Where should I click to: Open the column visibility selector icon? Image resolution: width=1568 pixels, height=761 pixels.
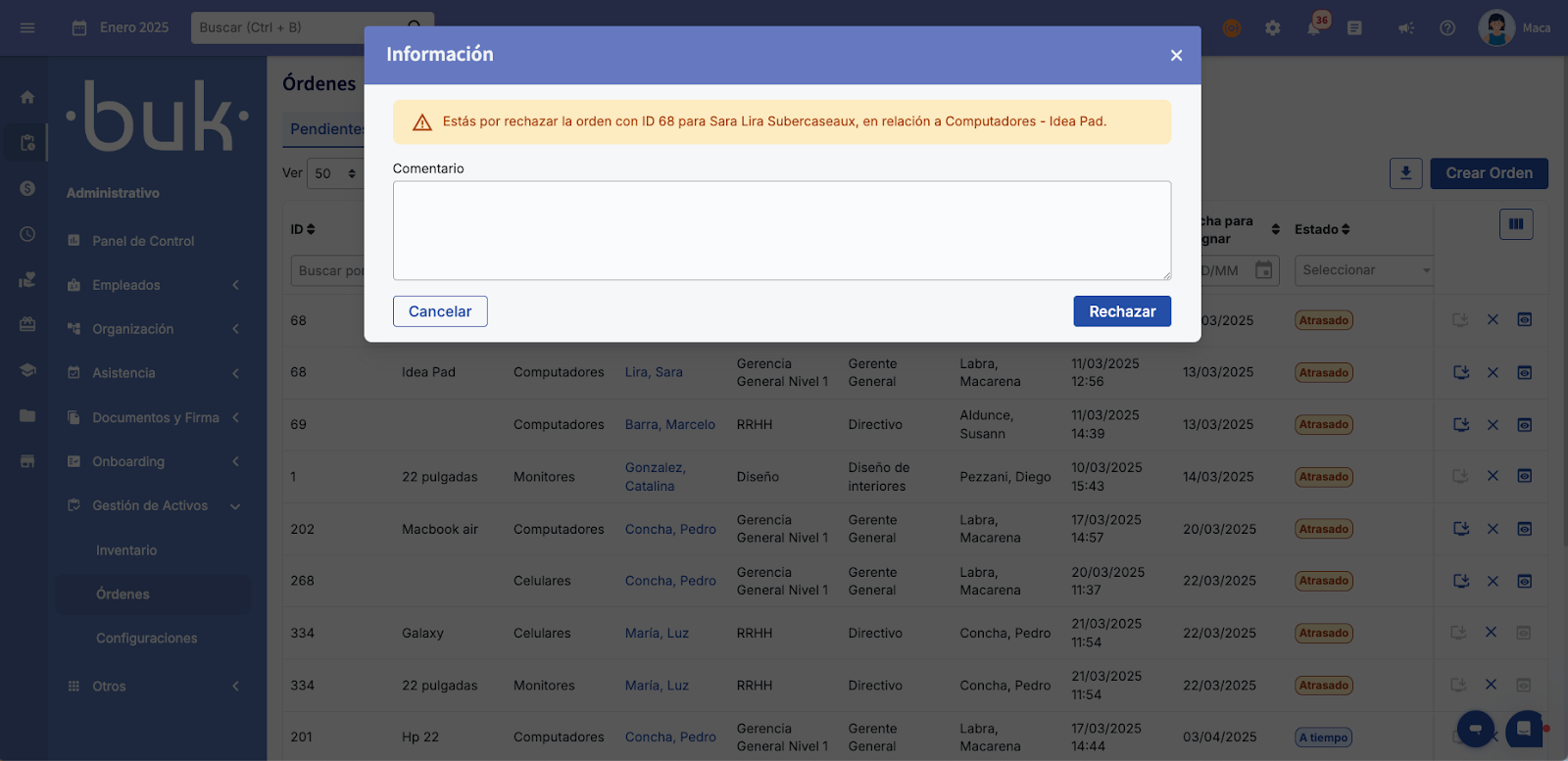click(x=1515, y=224)
